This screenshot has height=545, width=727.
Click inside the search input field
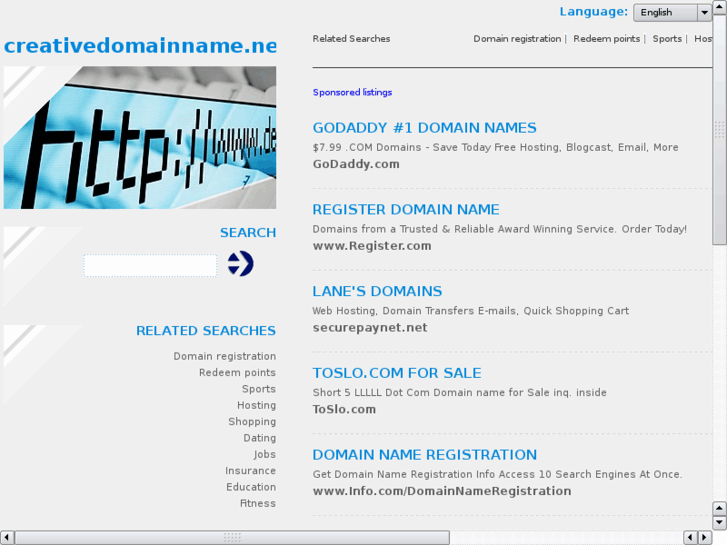click(x=150, y=266)
